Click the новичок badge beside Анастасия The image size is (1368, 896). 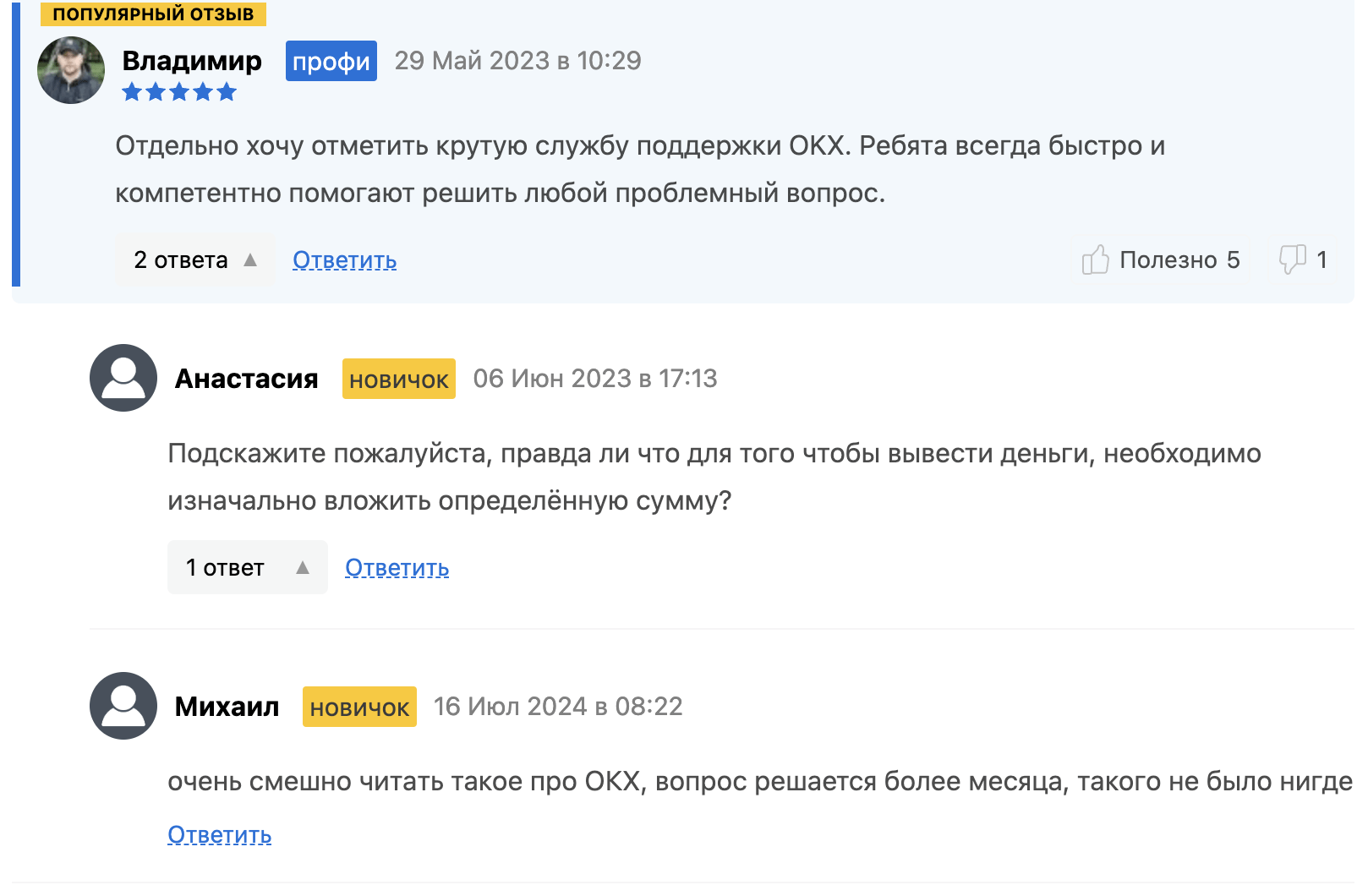(398, 379)
